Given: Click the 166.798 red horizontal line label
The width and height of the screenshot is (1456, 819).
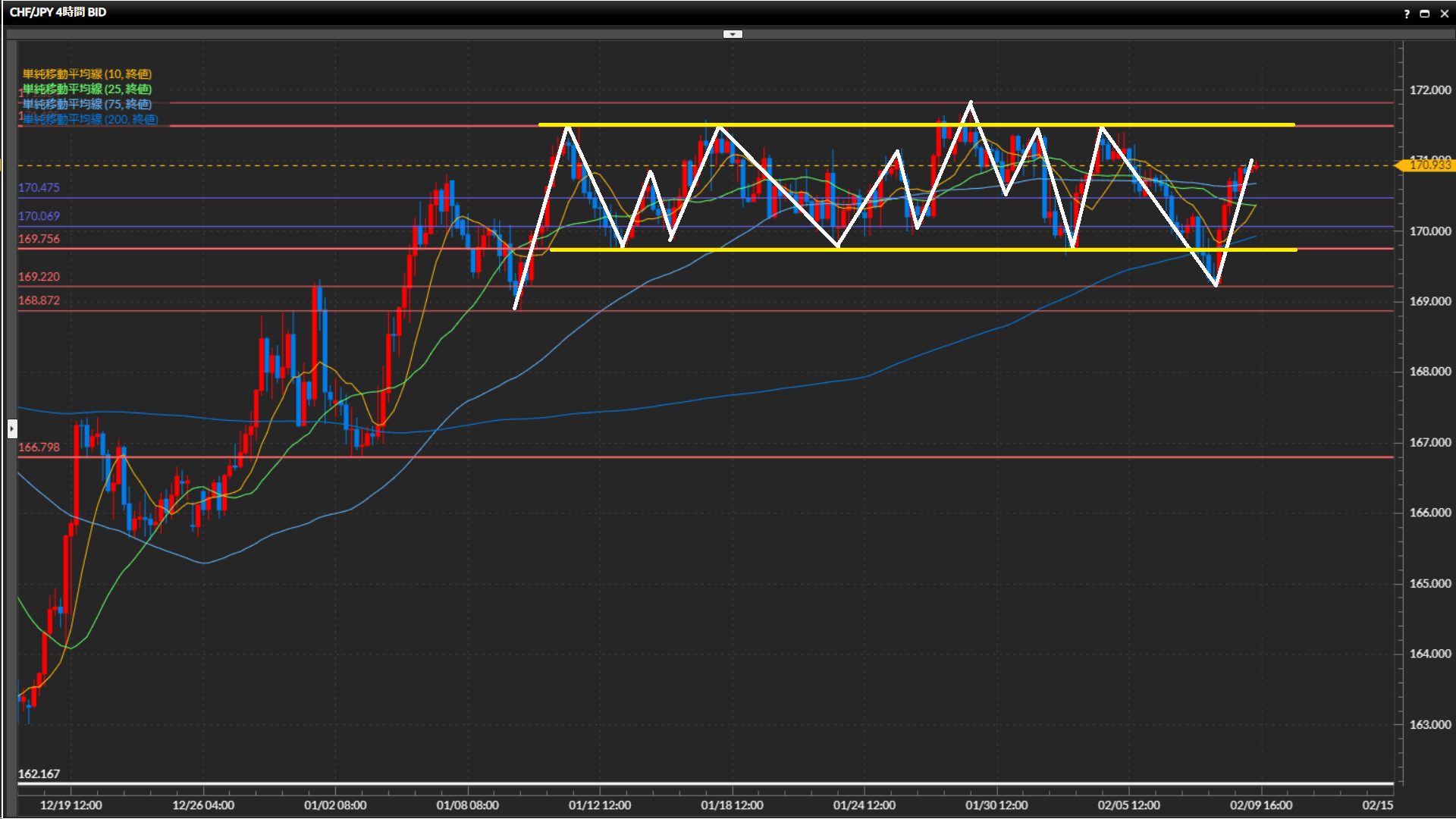Looking at the screenshot, I should point(39,447).
